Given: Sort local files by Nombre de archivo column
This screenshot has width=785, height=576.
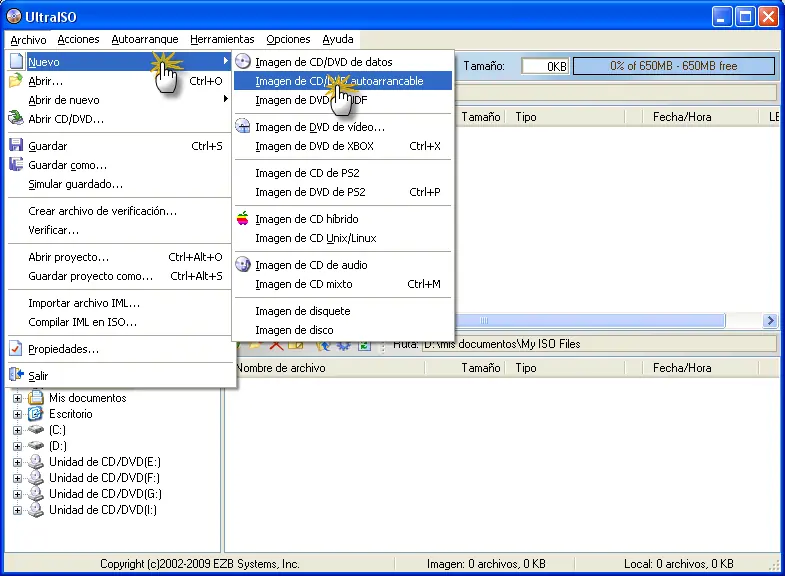Looking at the screenshot, I should coord(329,368).
